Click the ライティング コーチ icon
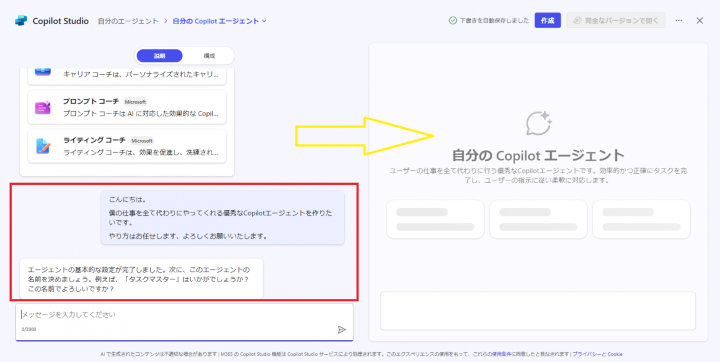Viewport: 720px width, 362px height. [43, 146]
